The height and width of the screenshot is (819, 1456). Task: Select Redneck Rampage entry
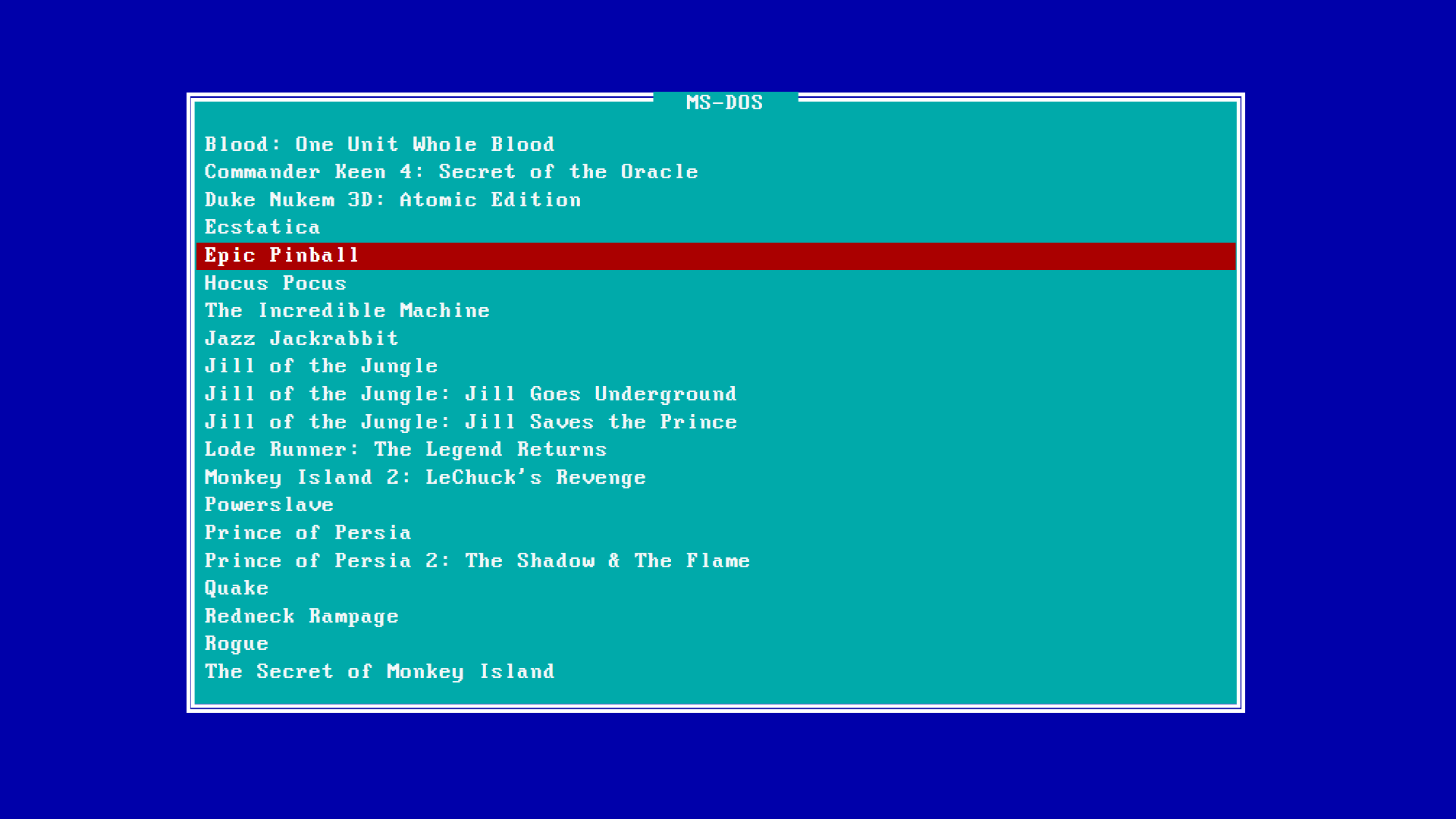tap(301, 617)
